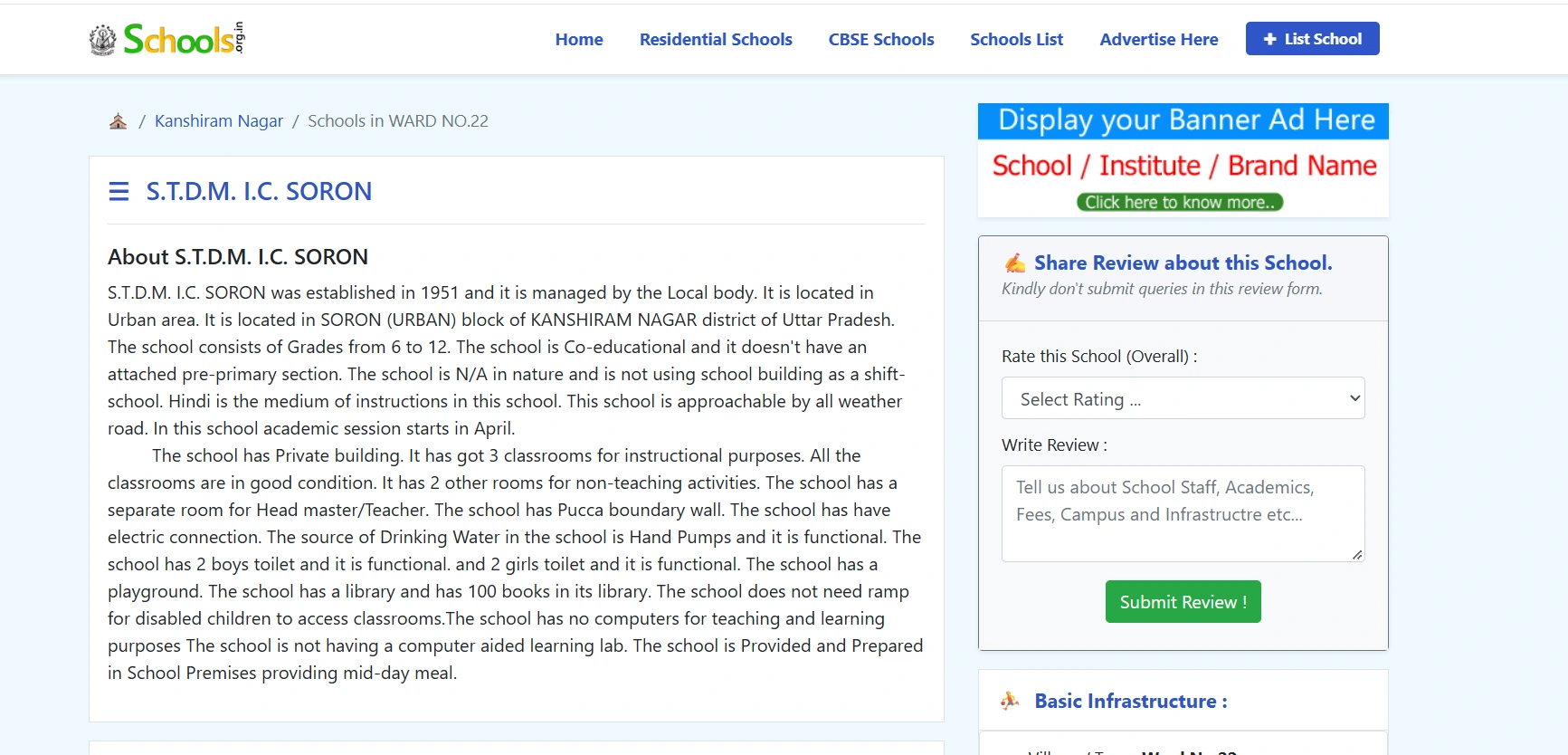Click the writing hand review icon
Screen dimensions: 1568x755
coord(1015,263)
